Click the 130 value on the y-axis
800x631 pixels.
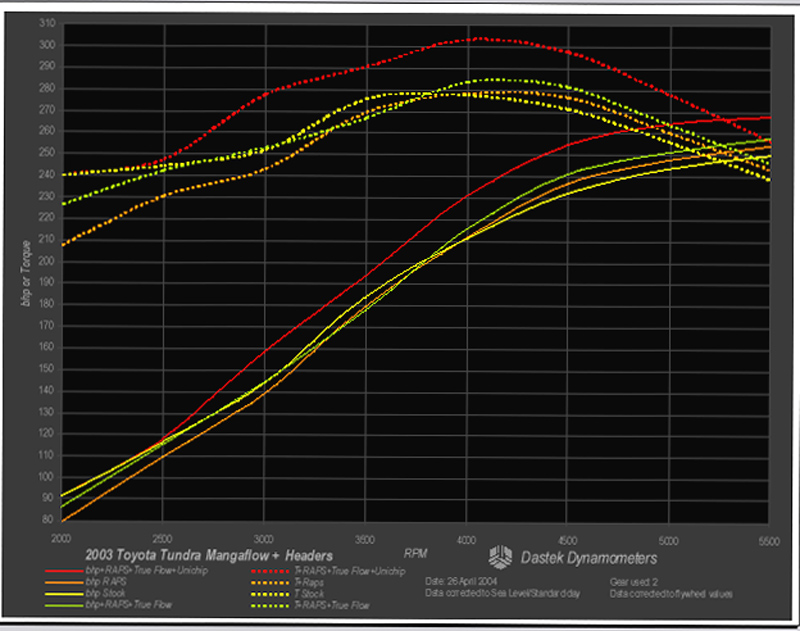click(x=47, y=412)
